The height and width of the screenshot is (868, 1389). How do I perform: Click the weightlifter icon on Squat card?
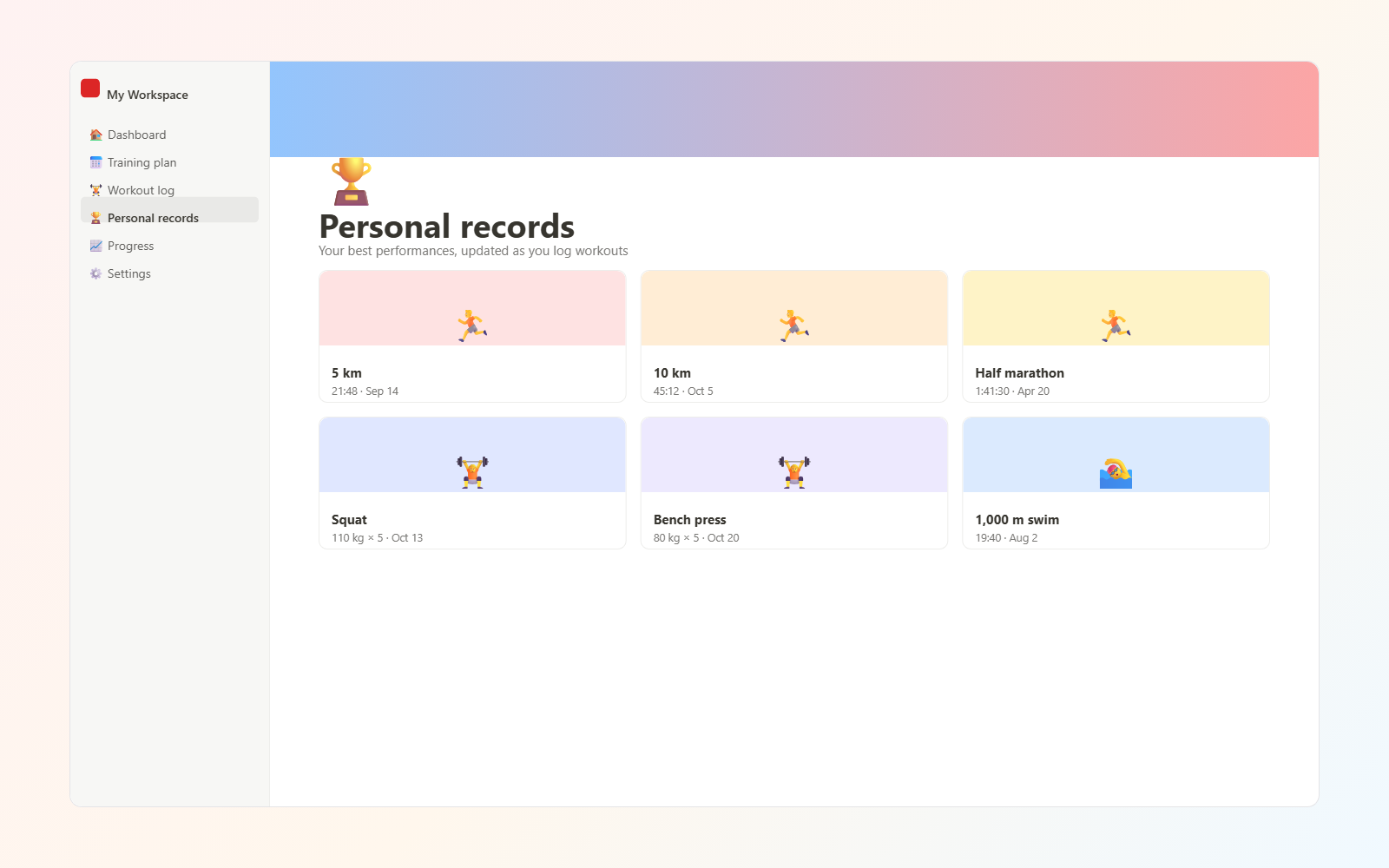[x=472, y=472]
